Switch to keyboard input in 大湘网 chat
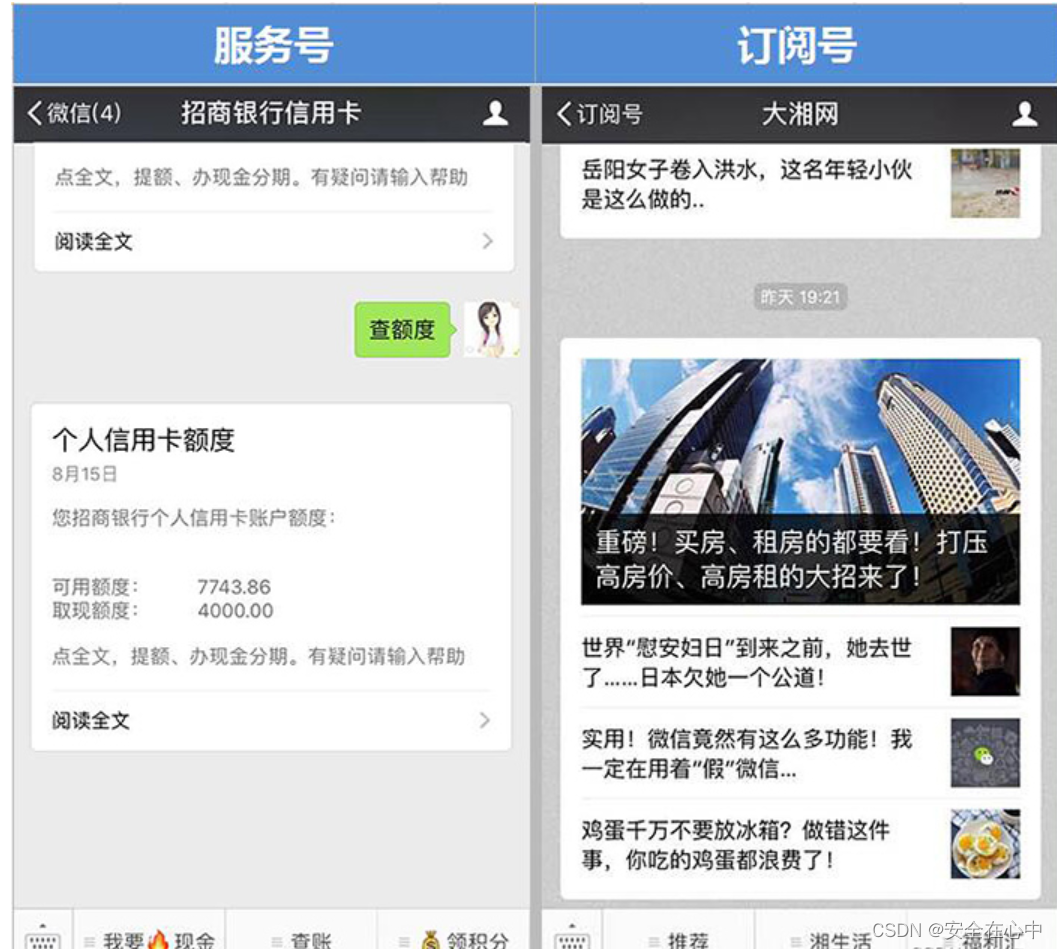The height and width of the screenshot is (949, 1057). point(572,936)
